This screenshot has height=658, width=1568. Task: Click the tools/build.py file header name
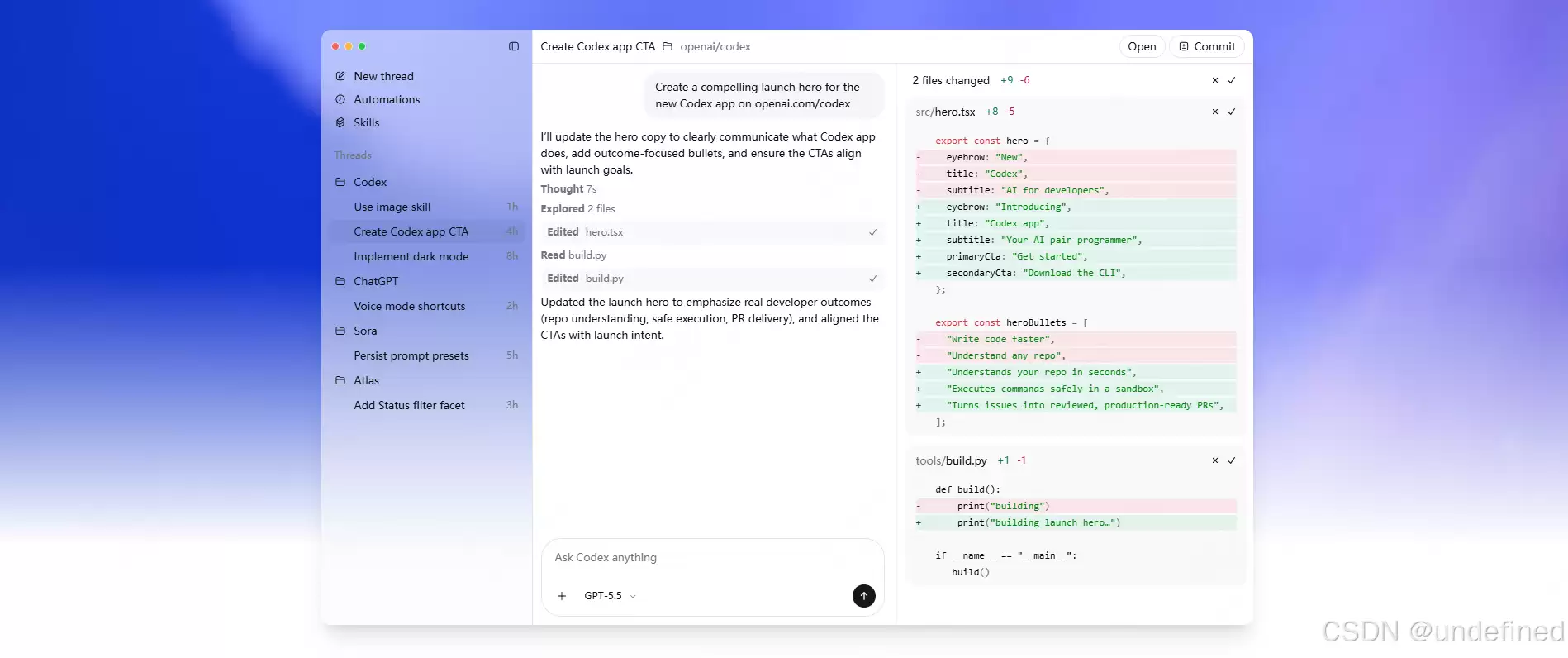coord(951,460)
